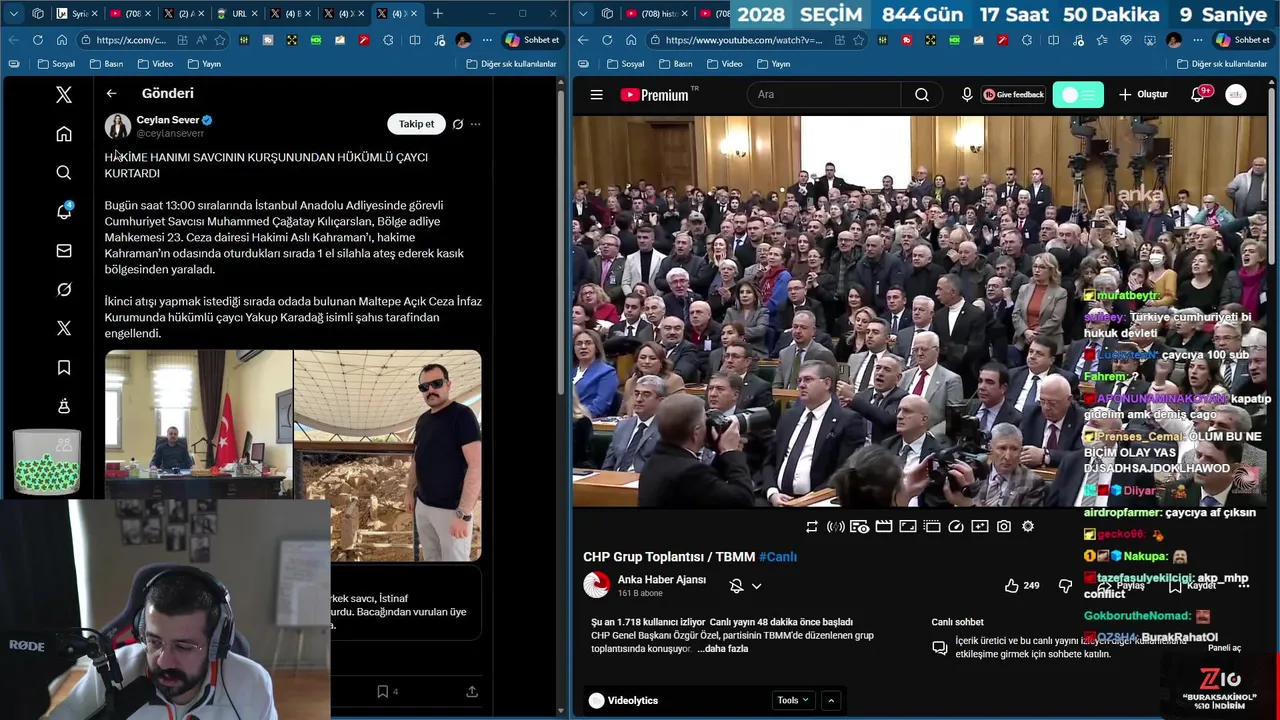Viewport: 1280px width, 720px height.
Task: Go back using arrow beside Gönderi
Action: (111, 93)
